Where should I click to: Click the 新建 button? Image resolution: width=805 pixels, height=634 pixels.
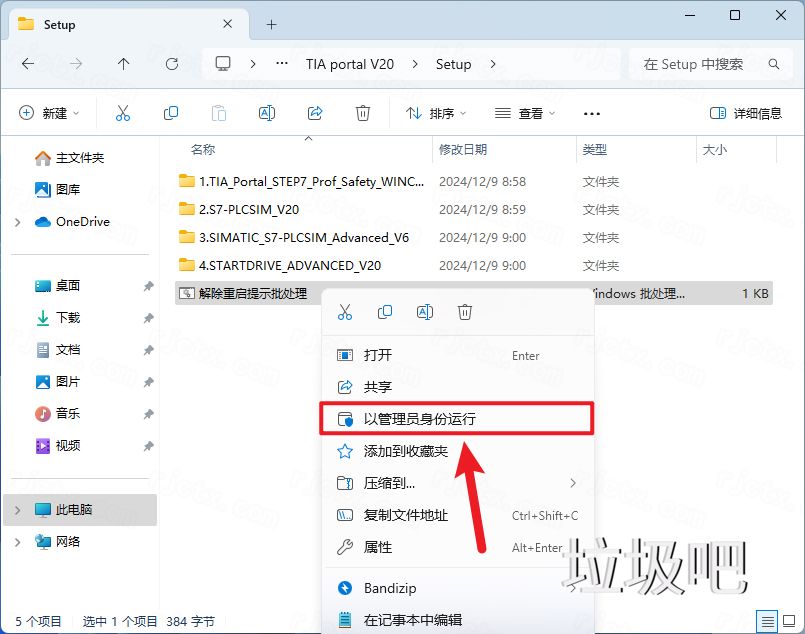tap(48, 113)
